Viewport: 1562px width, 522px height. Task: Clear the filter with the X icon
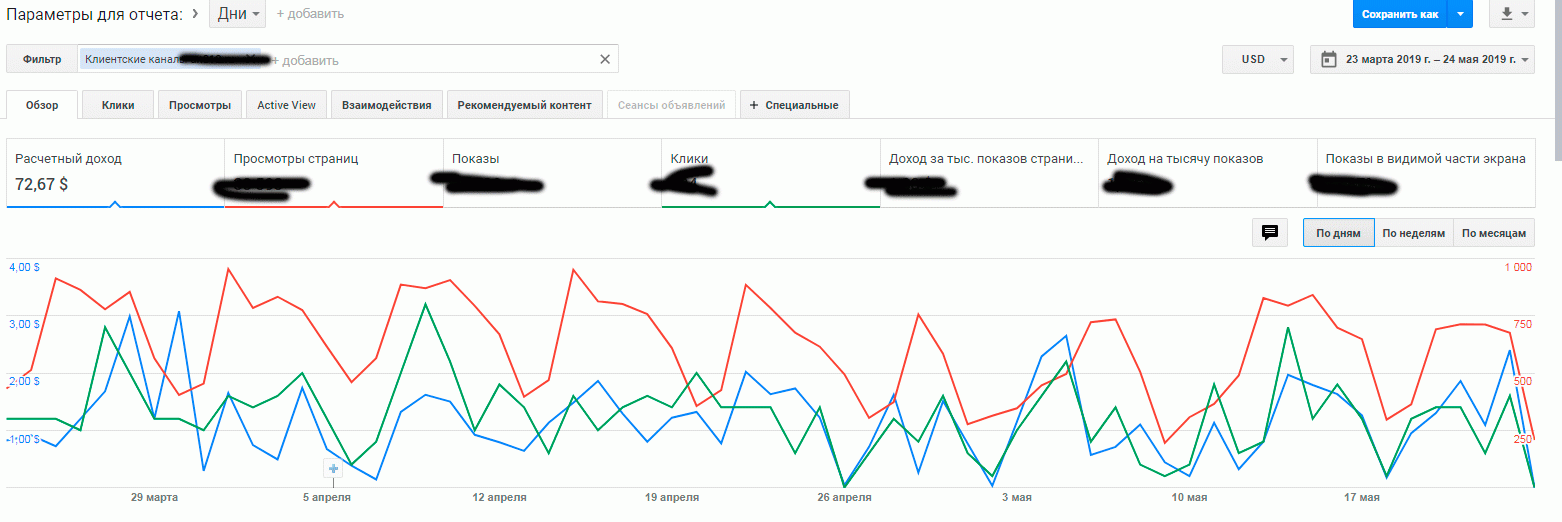pyautogui.click(x=604, y=59)
